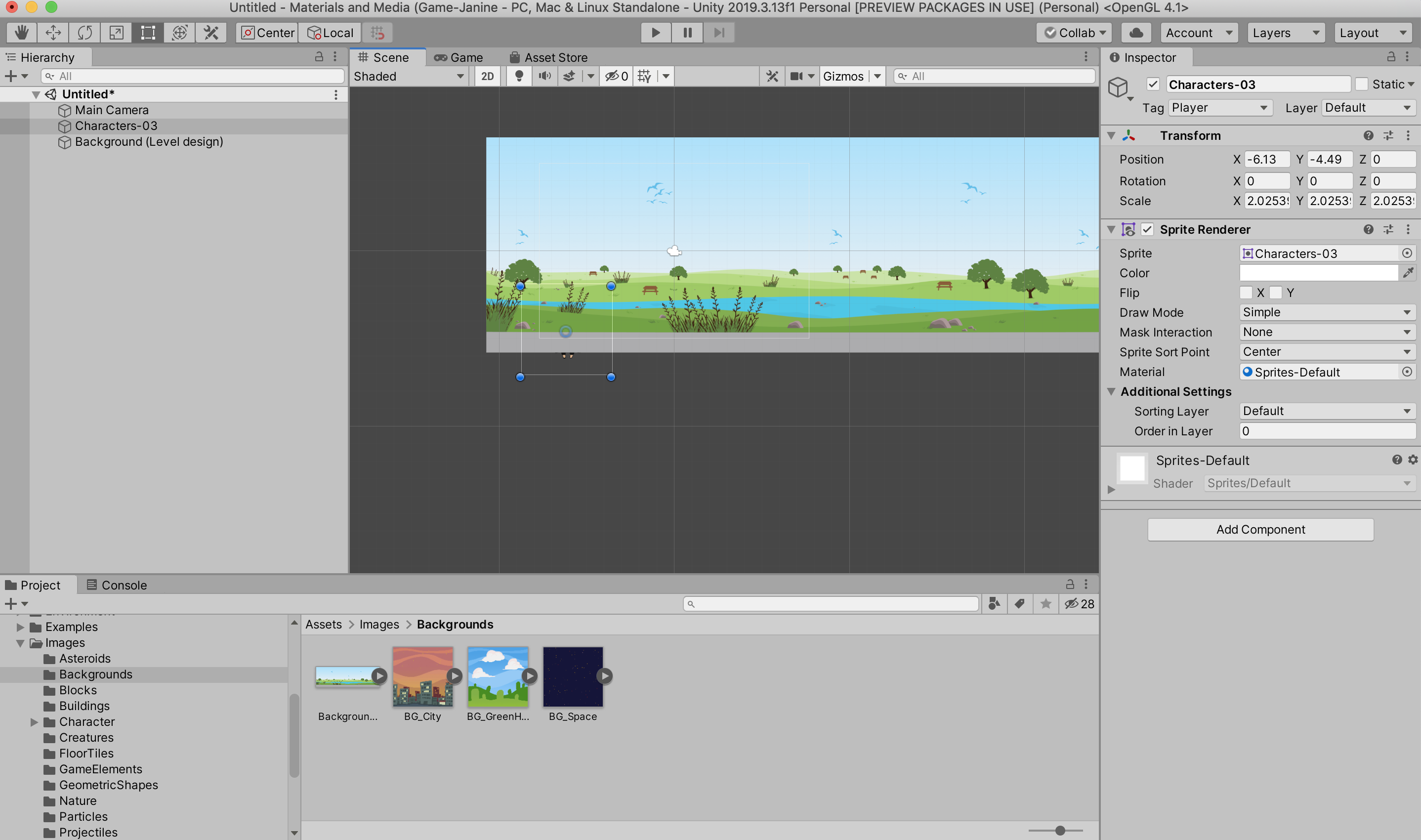Click eyedropper next to Color field

[1408, 273]
